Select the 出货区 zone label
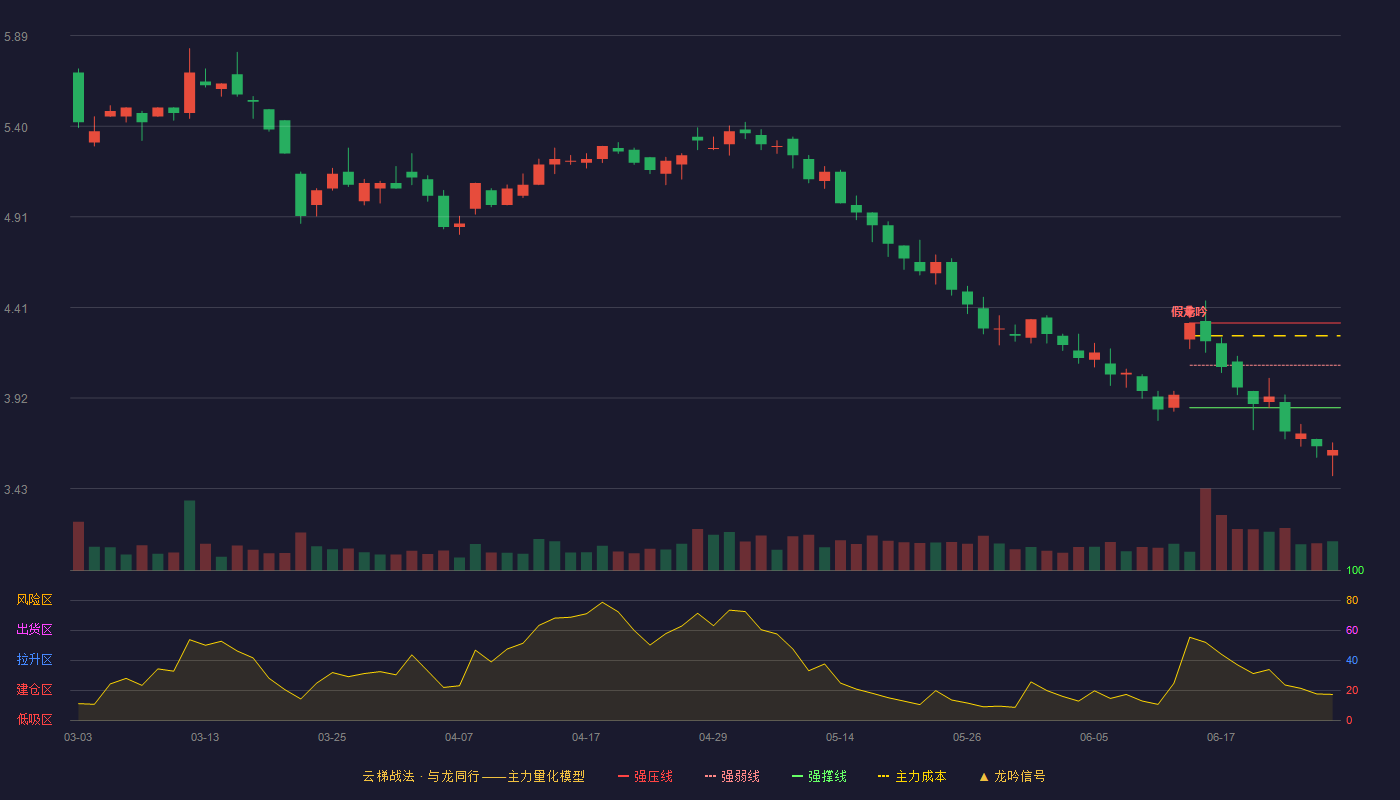The height and width of the screenshot is (800, 1400). coord(34,630)
